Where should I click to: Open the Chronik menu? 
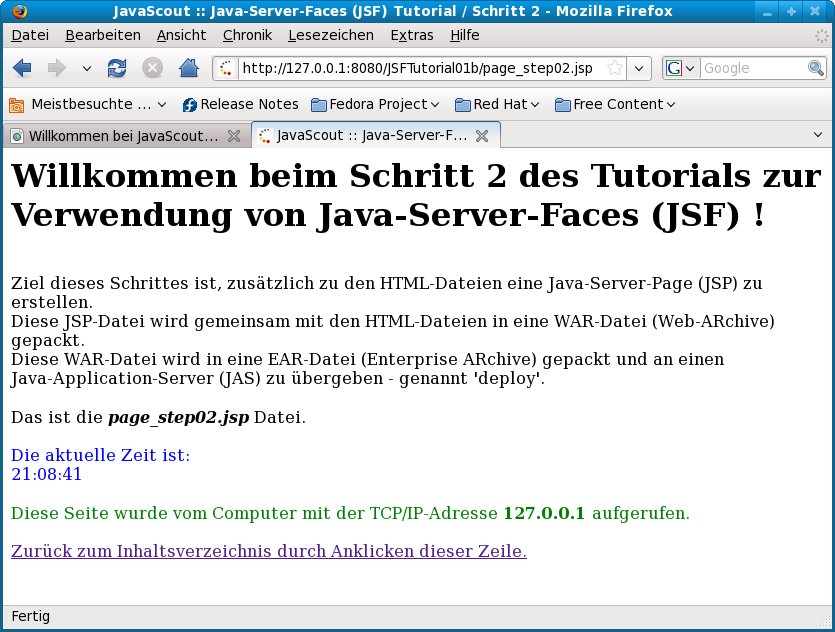pos(247,35)
